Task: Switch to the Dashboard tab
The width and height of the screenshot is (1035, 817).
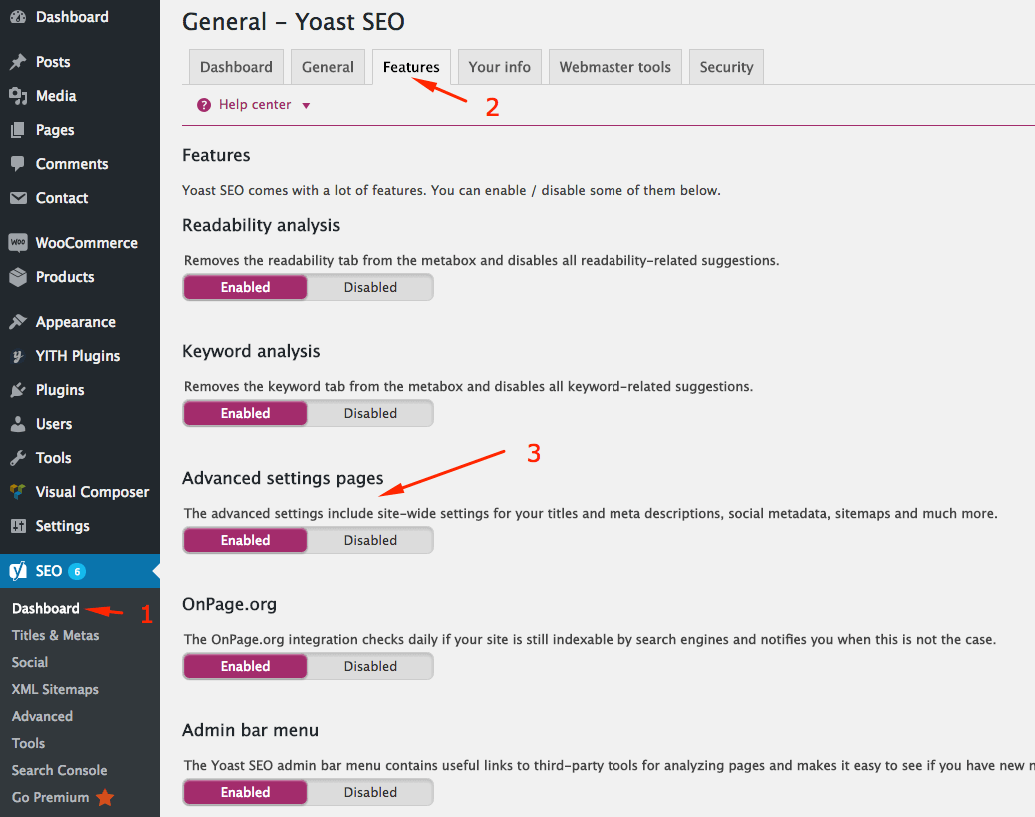Action: coord(236,67)
